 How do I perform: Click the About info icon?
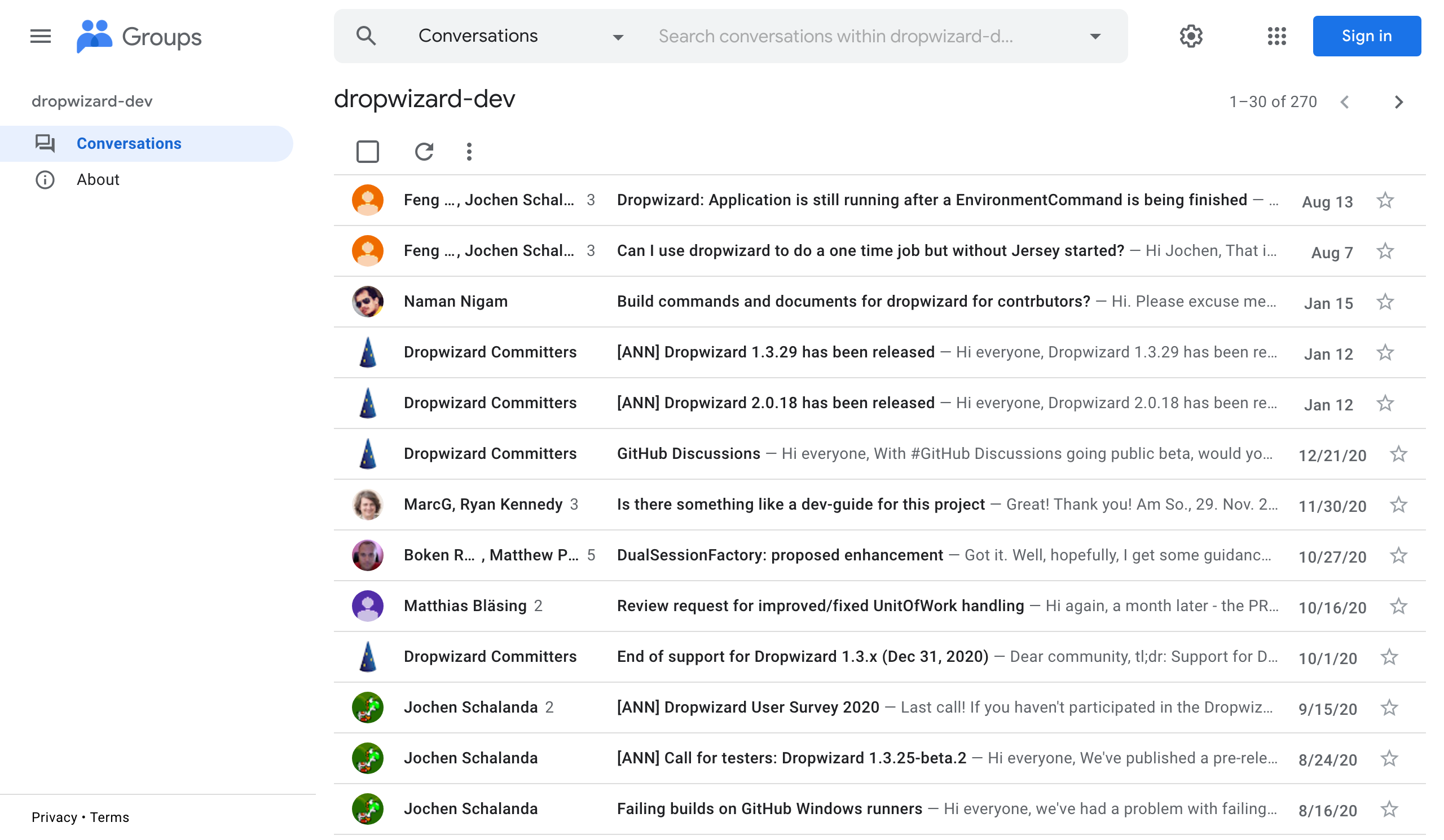pos(45,180)
